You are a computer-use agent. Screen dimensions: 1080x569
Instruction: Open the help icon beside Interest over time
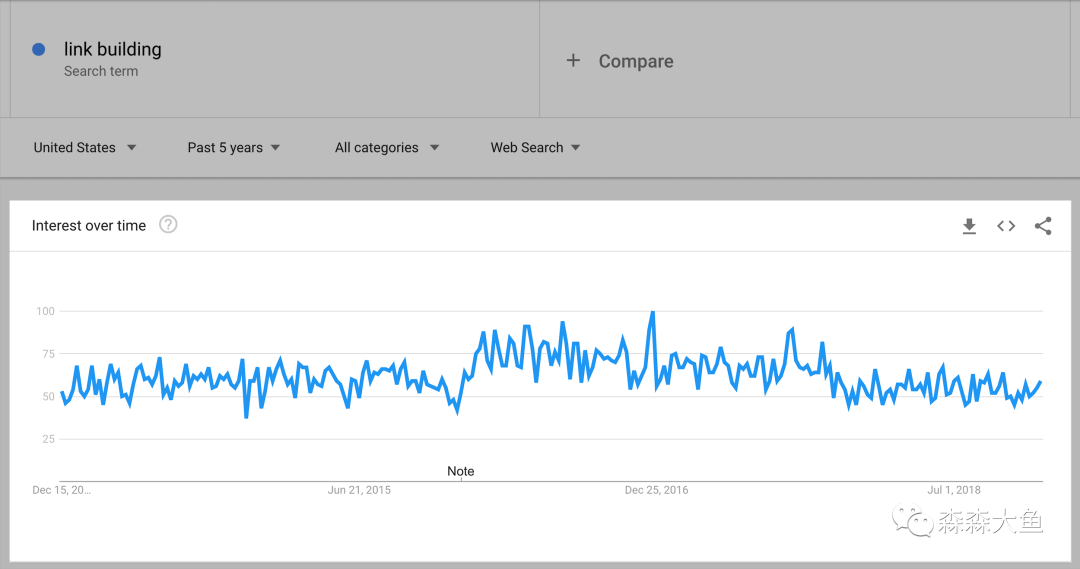pyautogui.click(x=168, y=225)
